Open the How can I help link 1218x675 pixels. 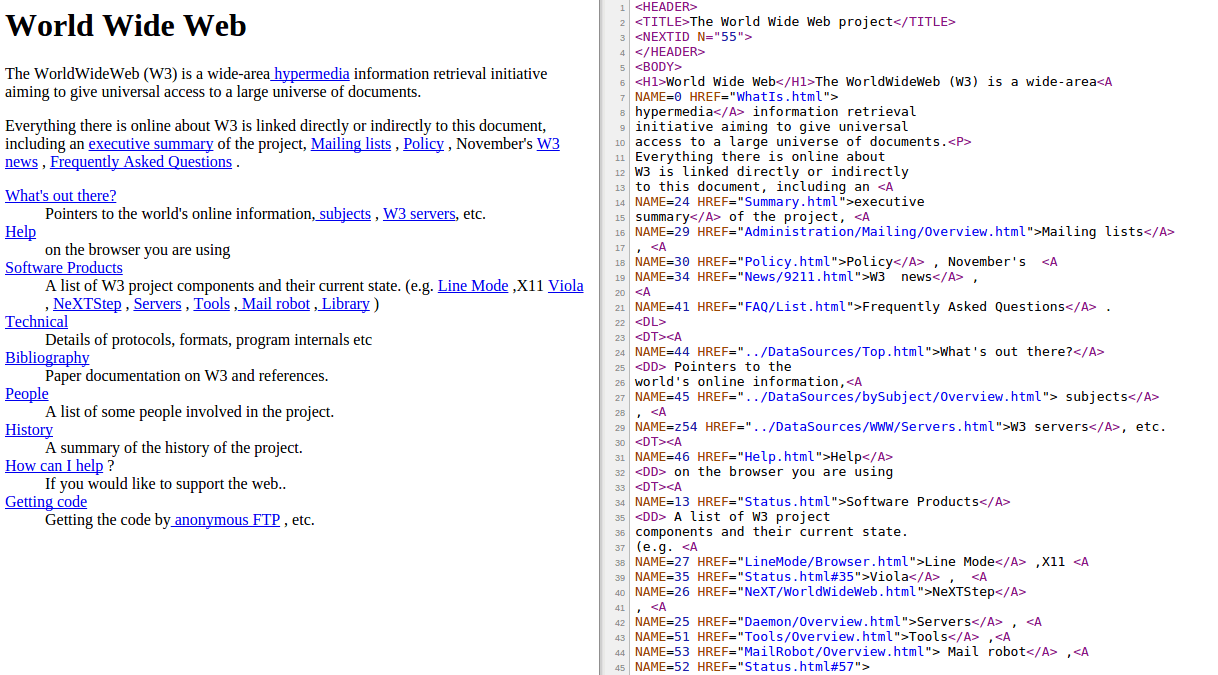pyautogui.click(x=54, y=465)
